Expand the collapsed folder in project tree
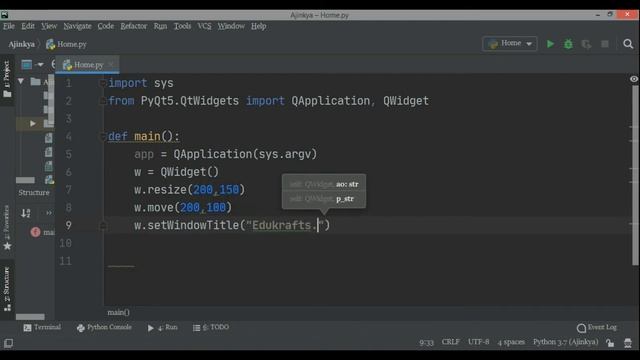Viewport: 640px width, 360px height. (x=32, y=123)
